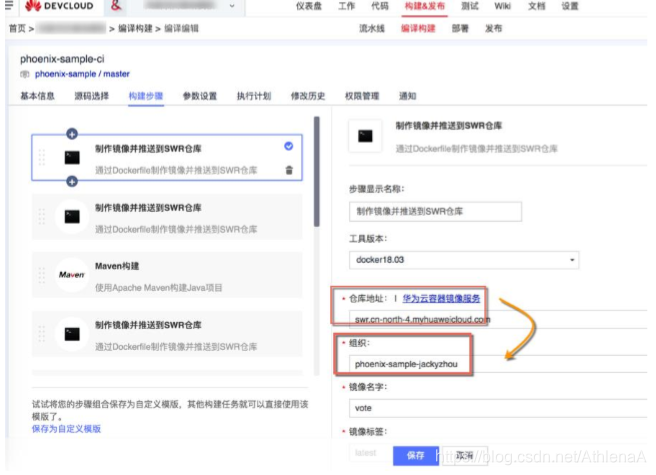Open the 测试 menu
Screen dimensions: 656x475
469,6
